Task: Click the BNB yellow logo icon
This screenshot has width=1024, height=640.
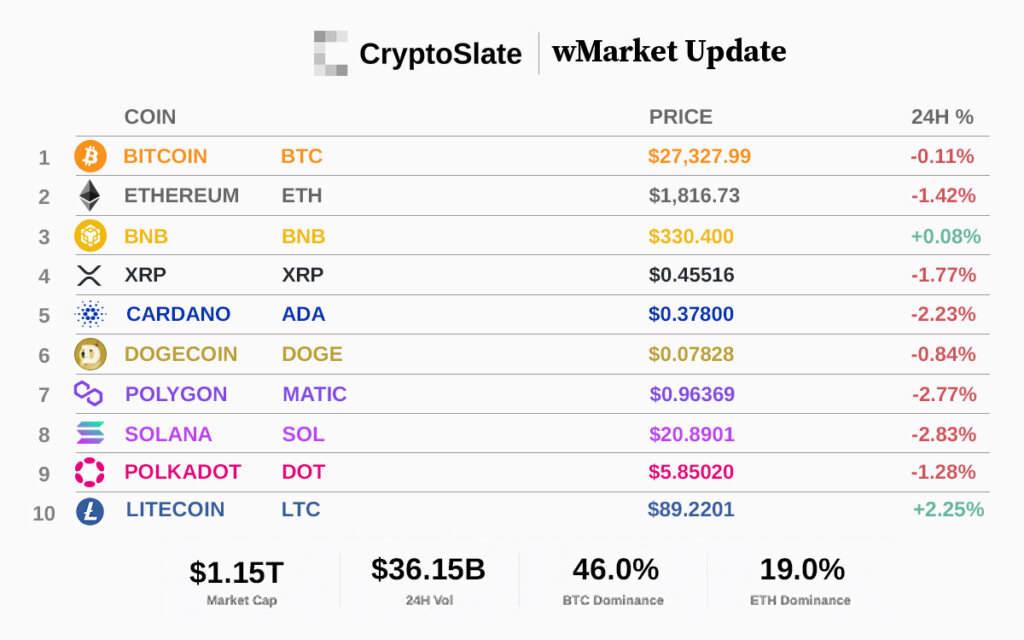Action: click(x=90, y=236)
